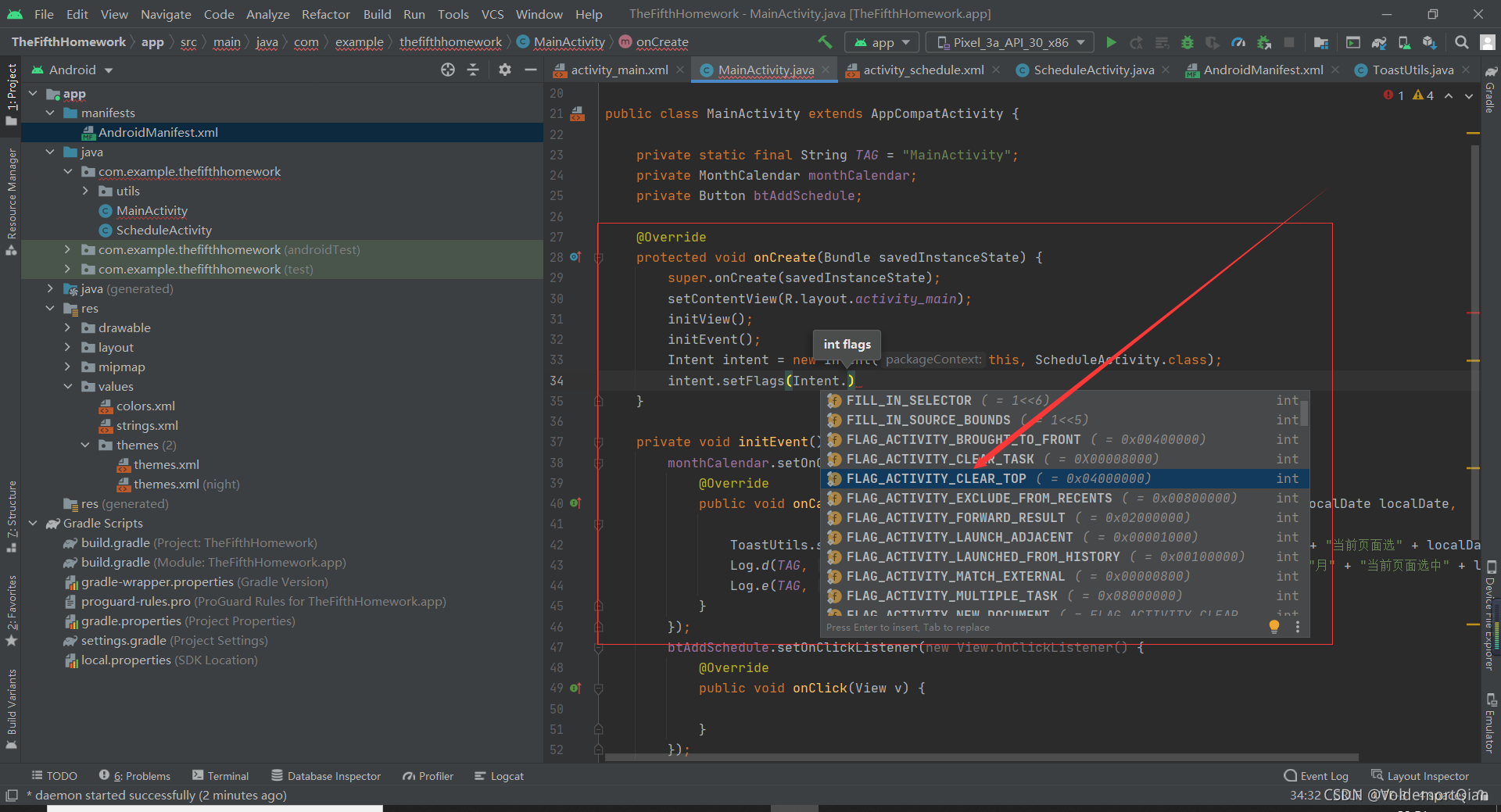Toggle the Gradle side panel tab
Viewport: 1501px width, 812px height.
(1491, 90)
